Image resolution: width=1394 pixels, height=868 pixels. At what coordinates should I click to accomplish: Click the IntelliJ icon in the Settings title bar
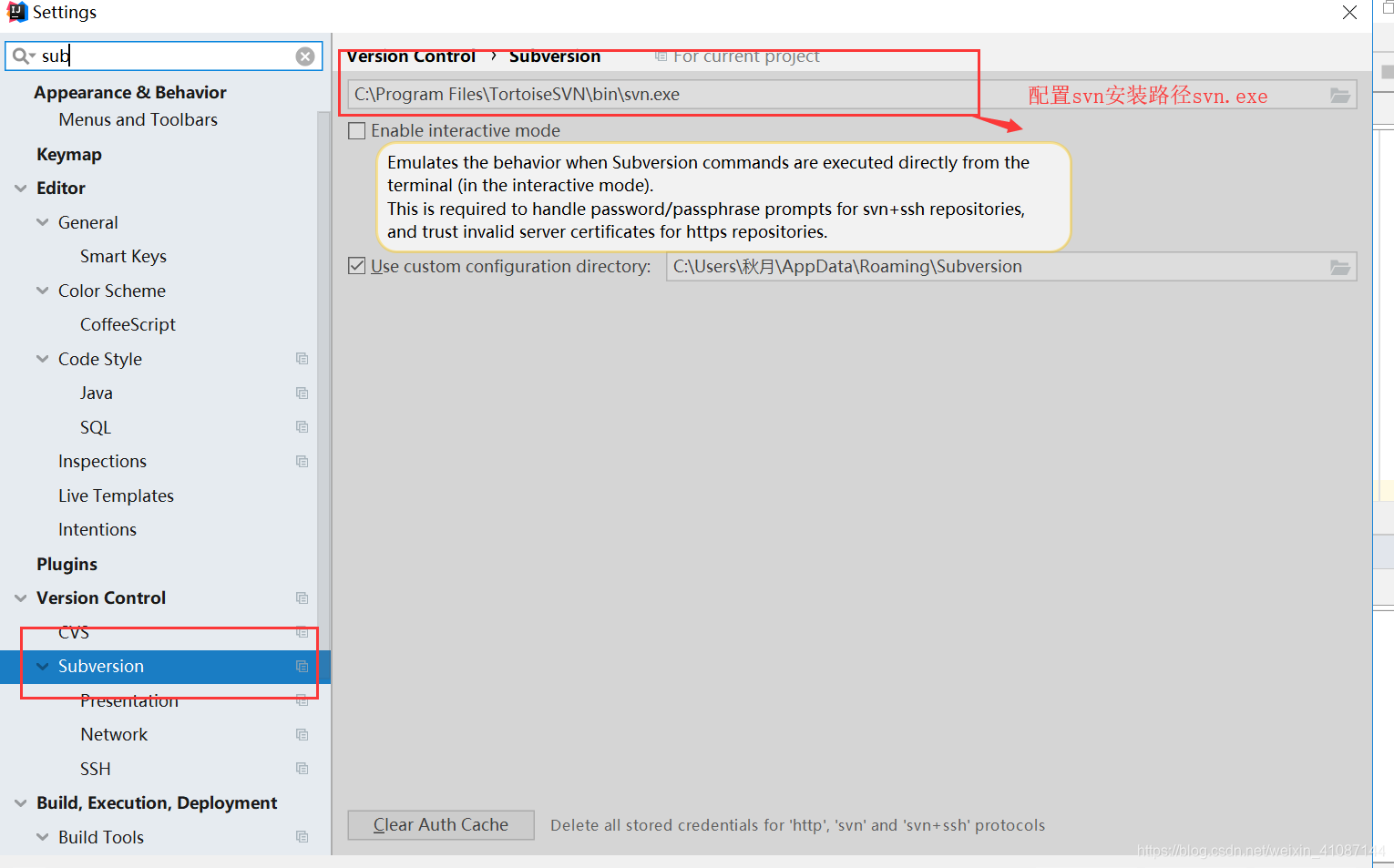[x=17, y=12]
